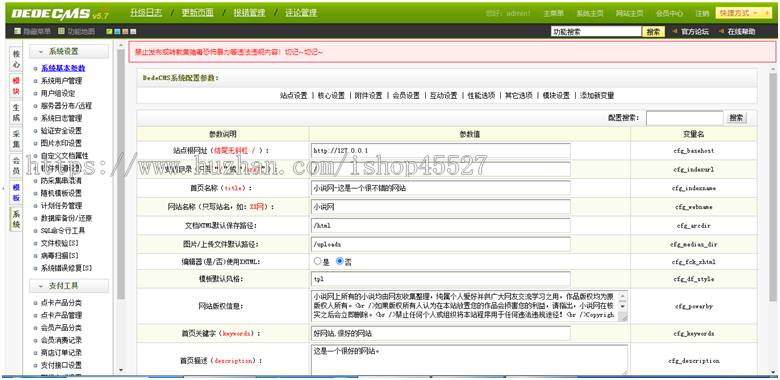Image resolution: width=780 pixels, height=380 pixels.
Task: Collapse the 系统设置 sidebar section
Action: click(x=69, y=52)
